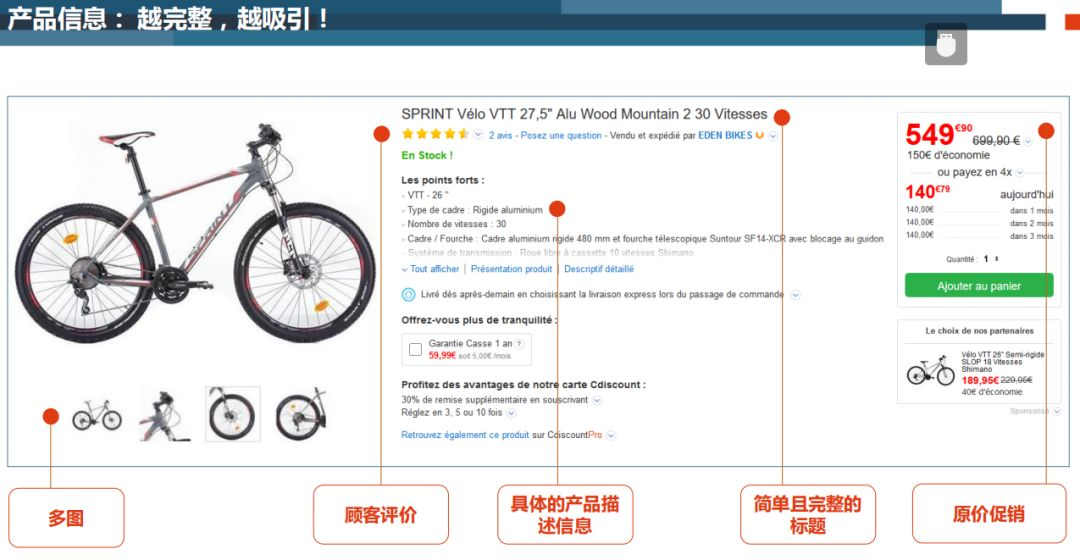
Task: Select the handlebar close-up thumbnail
Action: (165, 415)
